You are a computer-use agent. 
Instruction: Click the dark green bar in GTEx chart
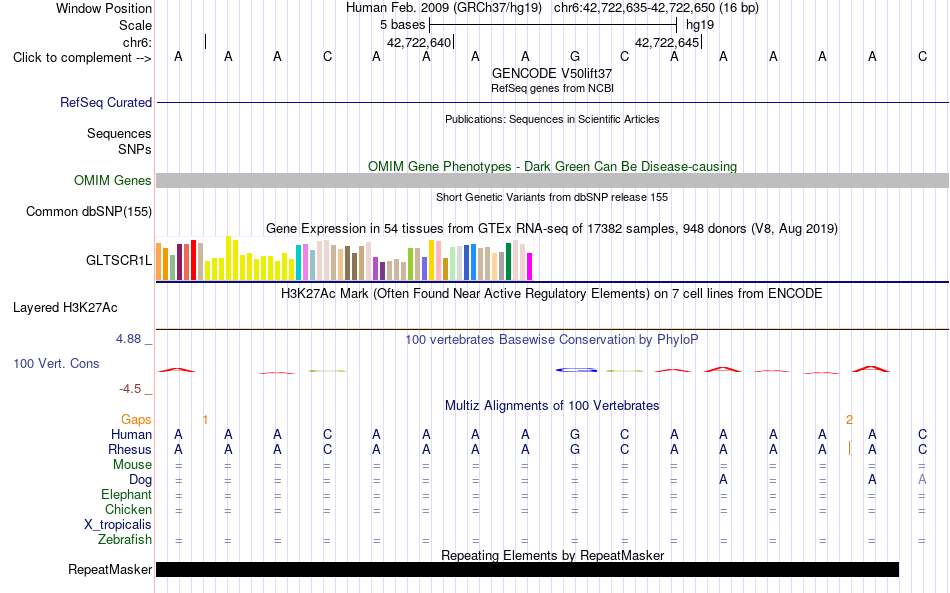[508, 262]
